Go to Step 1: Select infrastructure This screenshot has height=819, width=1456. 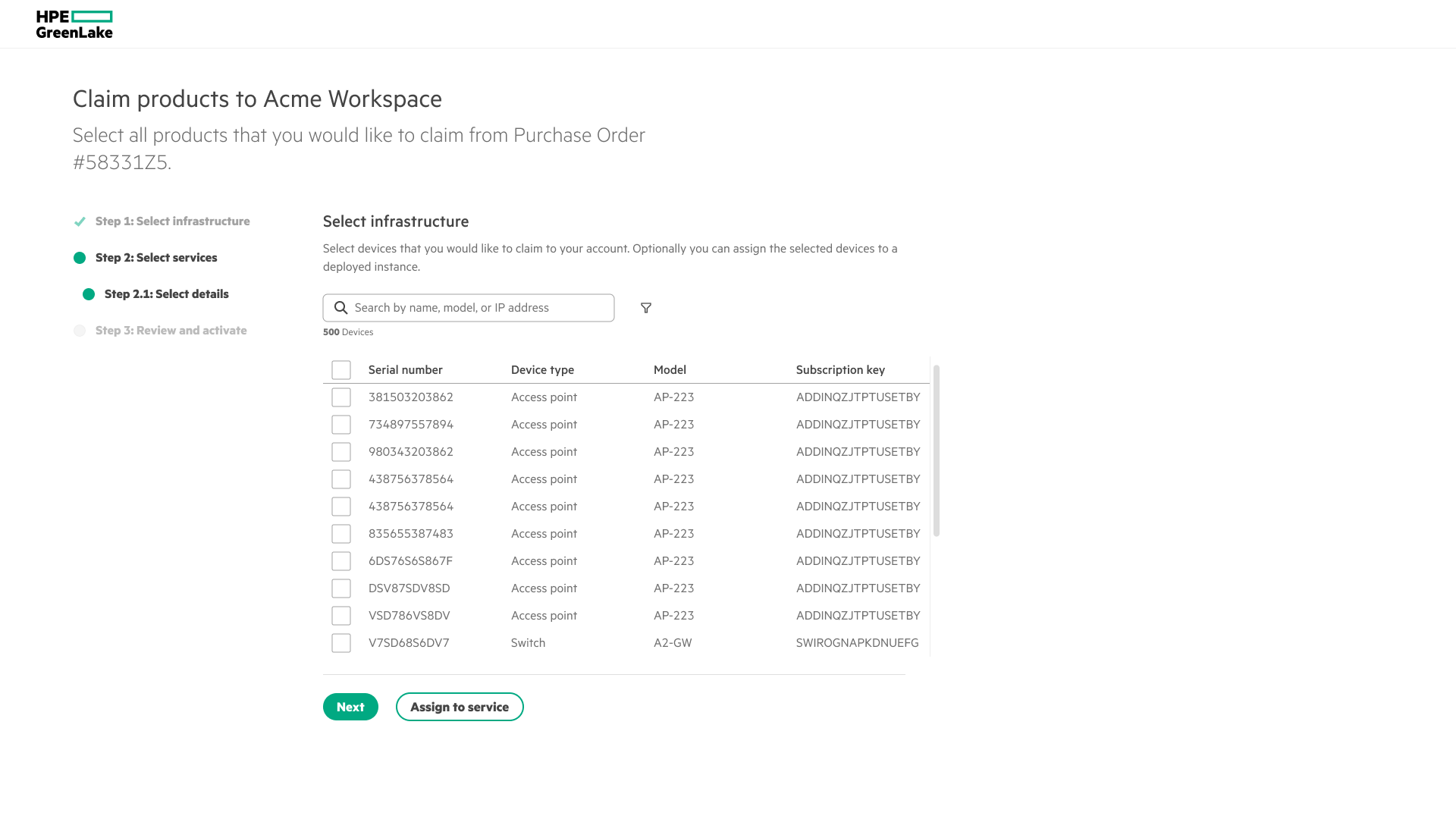coord(172,221)
